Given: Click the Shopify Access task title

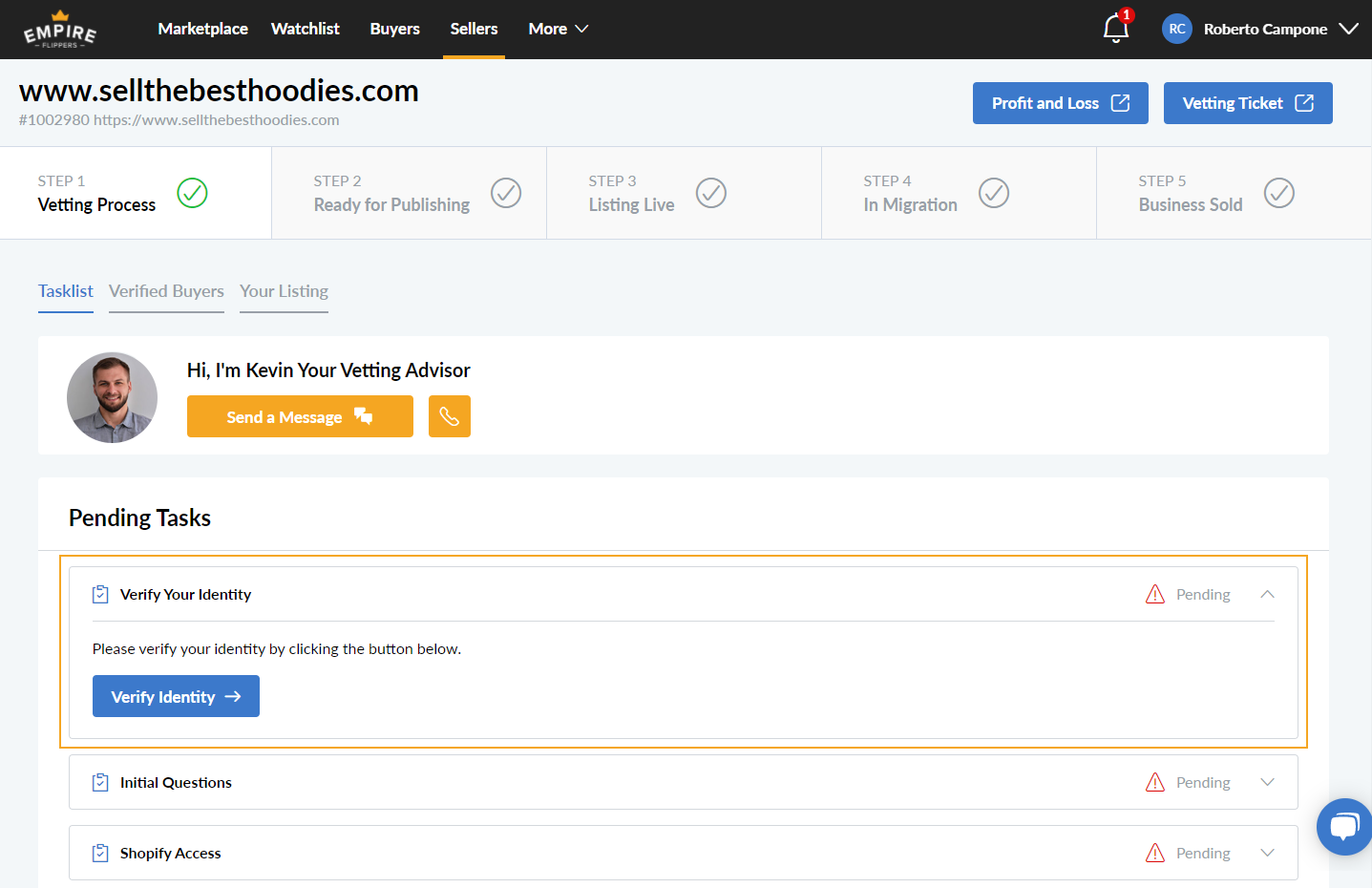Looking at the screenshot, I should pos(170,853).
